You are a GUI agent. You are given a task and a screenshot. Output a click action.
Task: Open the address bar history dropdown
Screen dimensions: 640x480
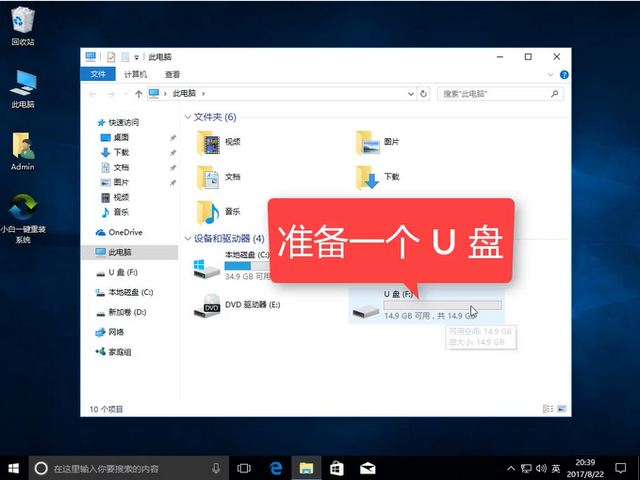(411, 94)
